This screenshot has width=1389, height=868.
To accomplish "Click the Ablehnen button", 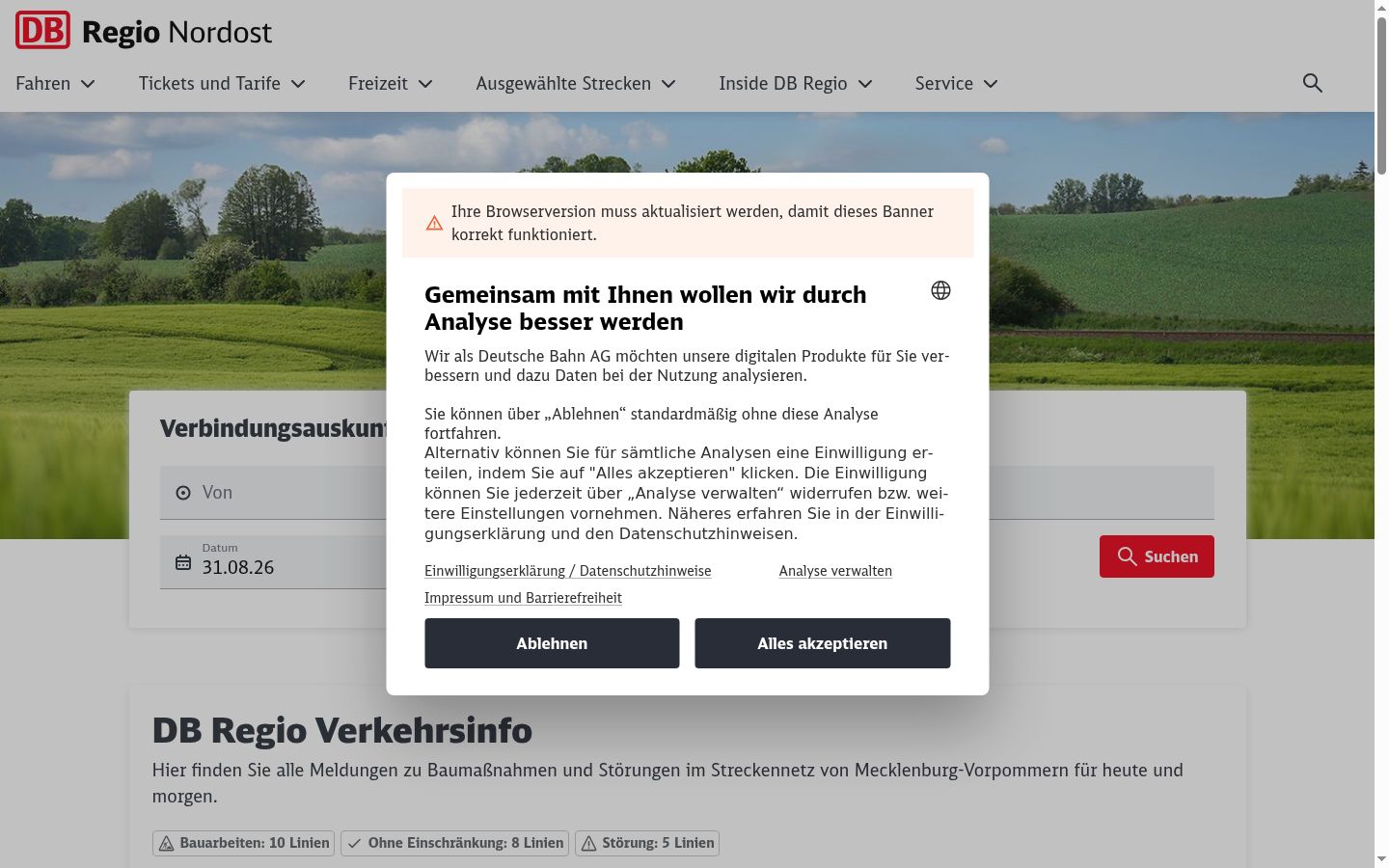I will 552,643.
